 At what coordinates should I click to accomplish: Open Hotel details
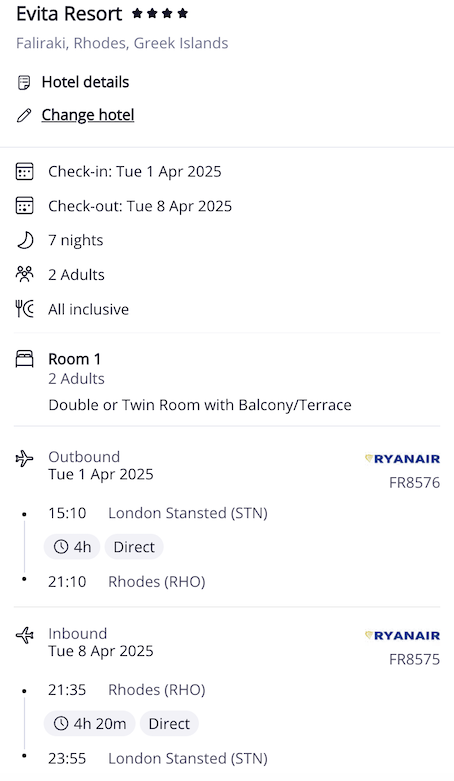(x=85, y=82)
